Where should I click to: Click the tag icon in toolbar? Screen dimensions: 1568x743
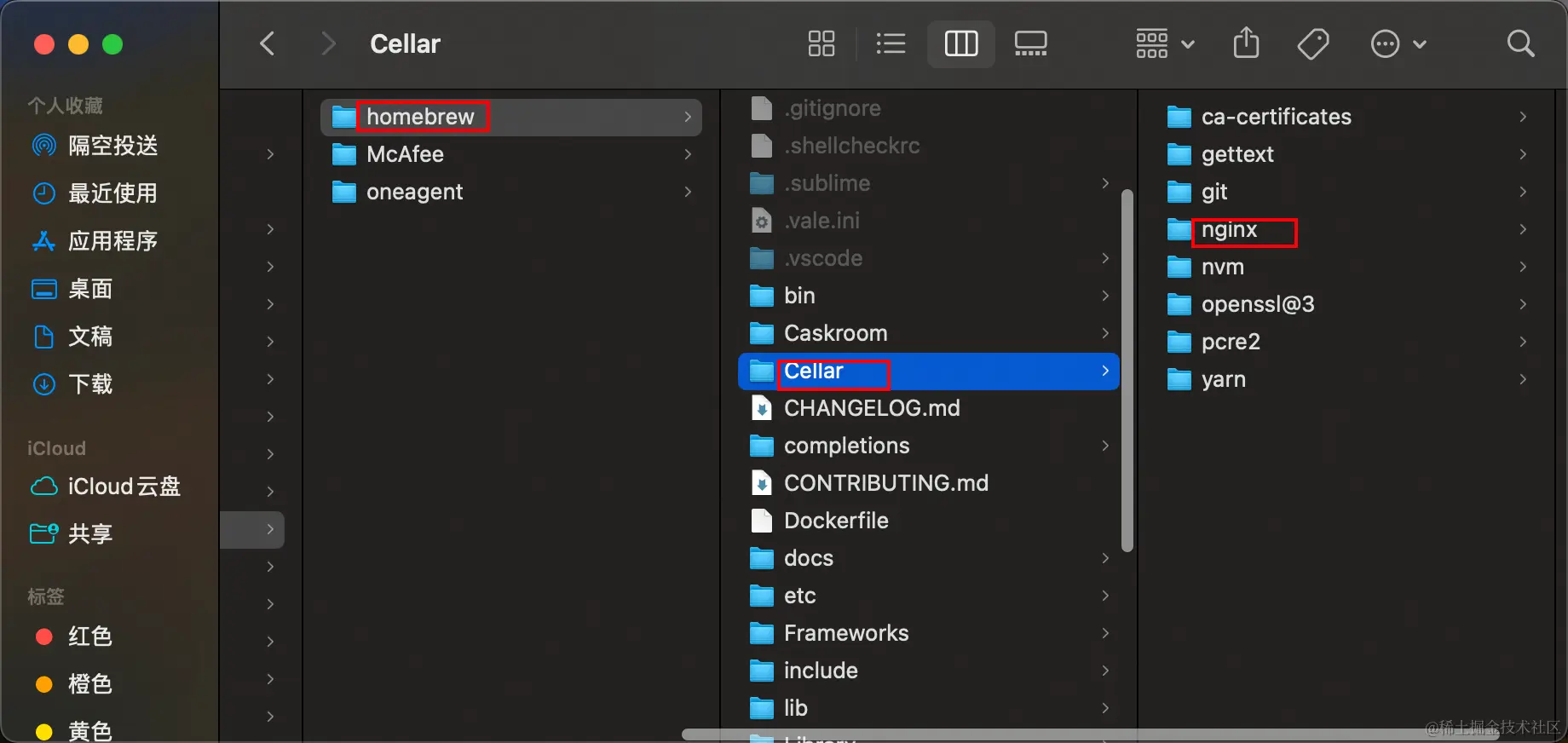point(1312,43)
